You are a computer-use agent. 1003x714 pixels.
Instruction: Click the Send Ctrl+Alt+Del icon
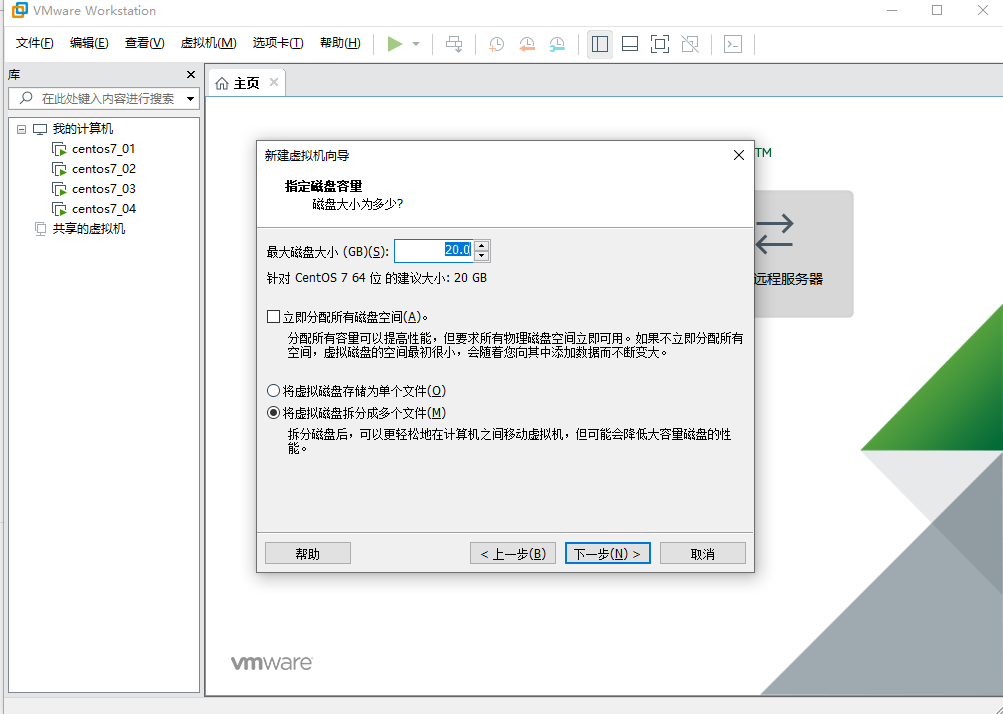point(454,44)
